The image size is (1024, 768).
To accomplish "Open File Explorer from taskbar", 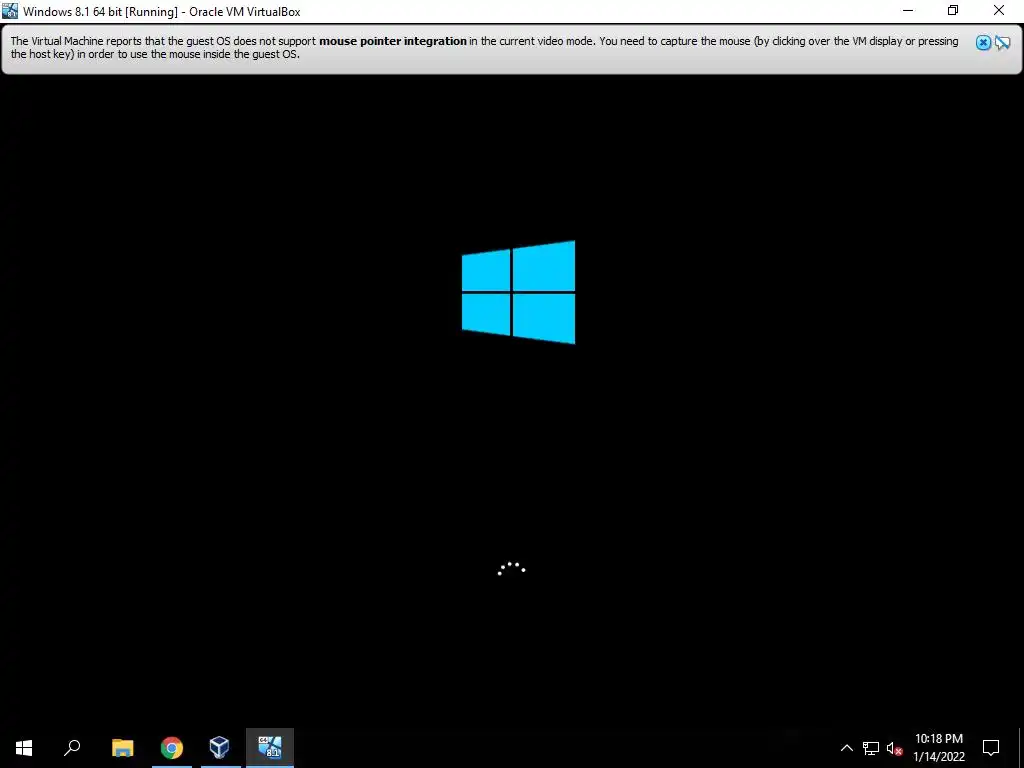I will (123, 748).
